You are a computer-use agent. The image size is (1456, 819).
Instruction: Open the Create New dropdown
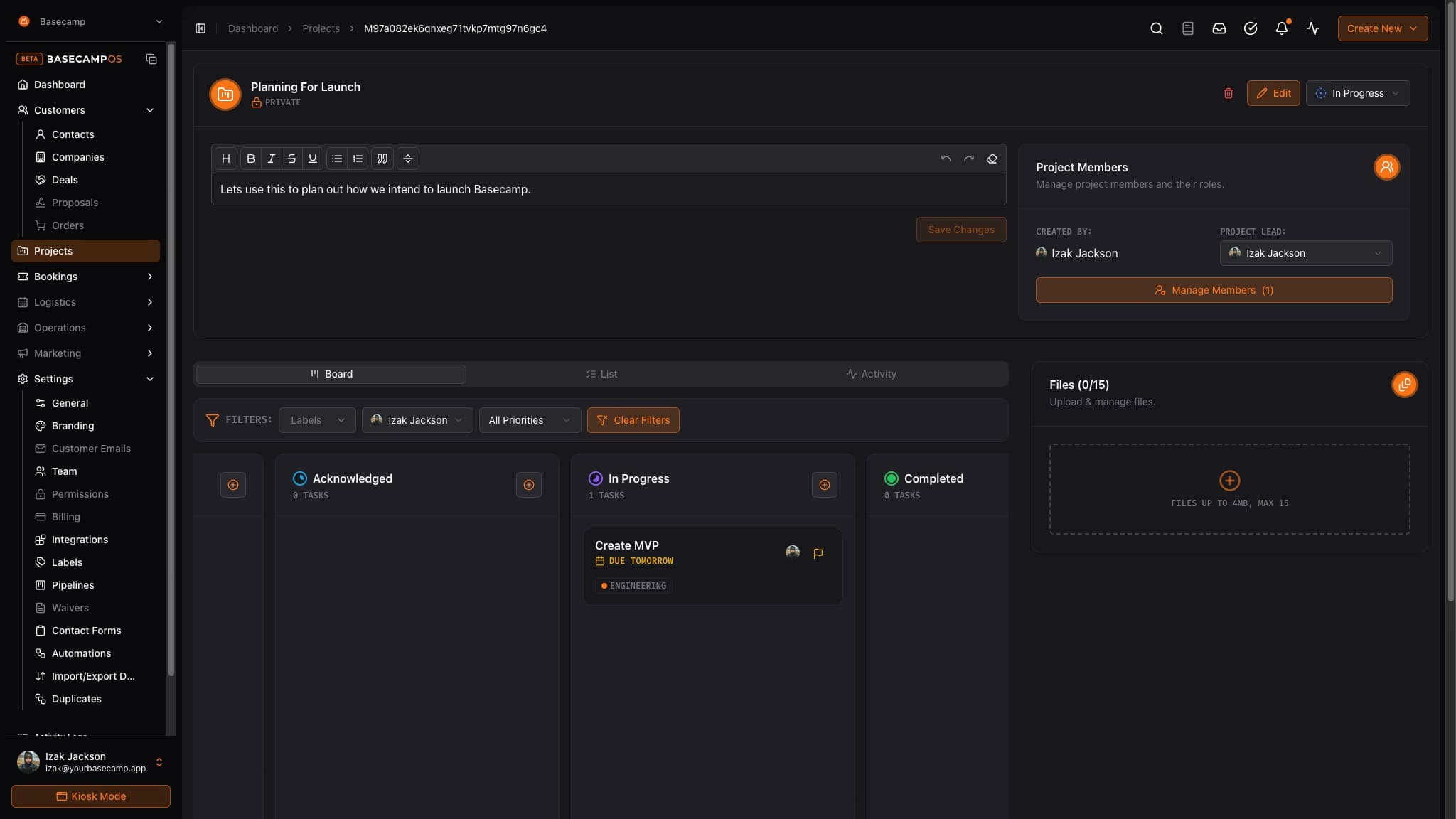tap(1383, 28)
